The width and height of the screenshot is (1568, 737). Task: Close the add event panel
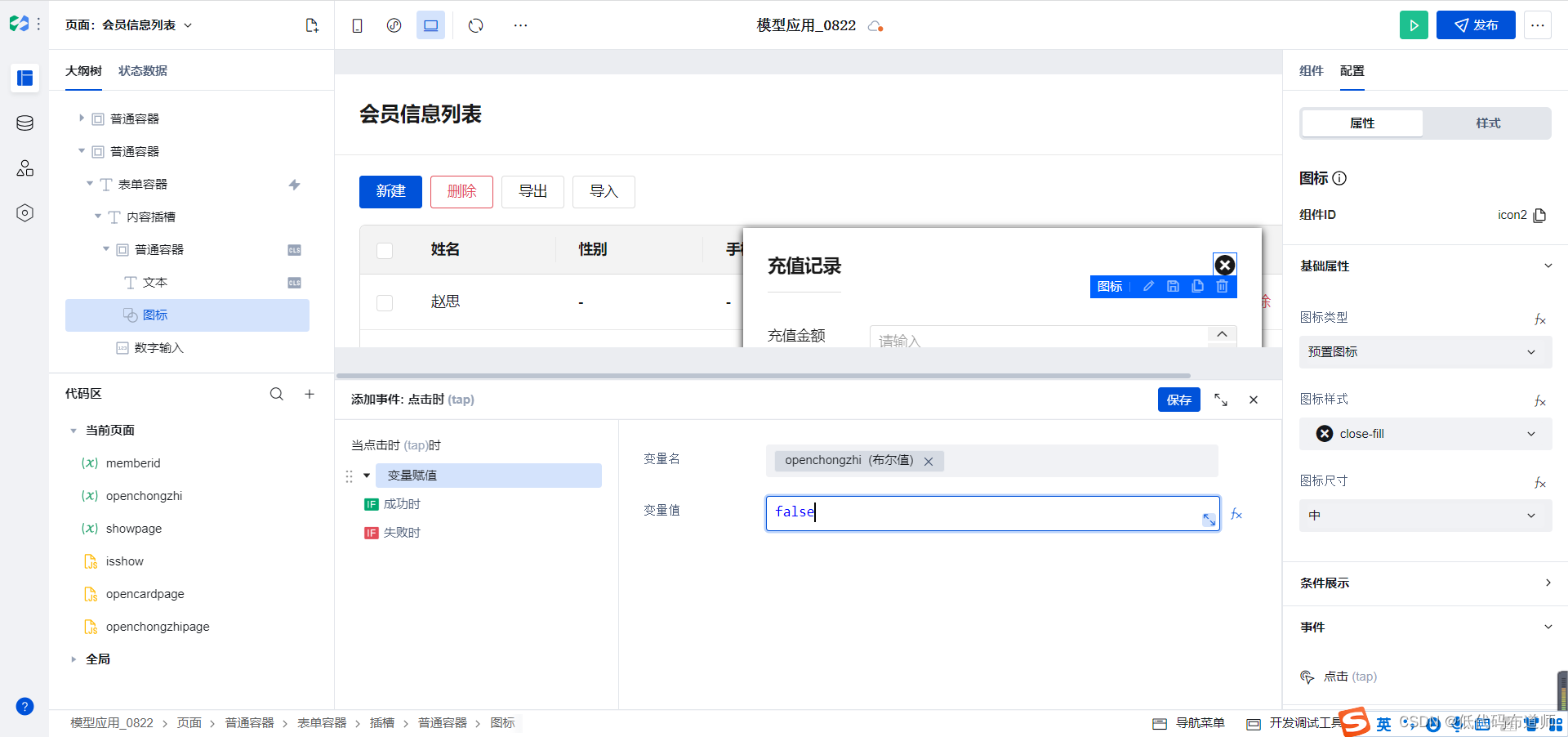tap(1254, 400)
